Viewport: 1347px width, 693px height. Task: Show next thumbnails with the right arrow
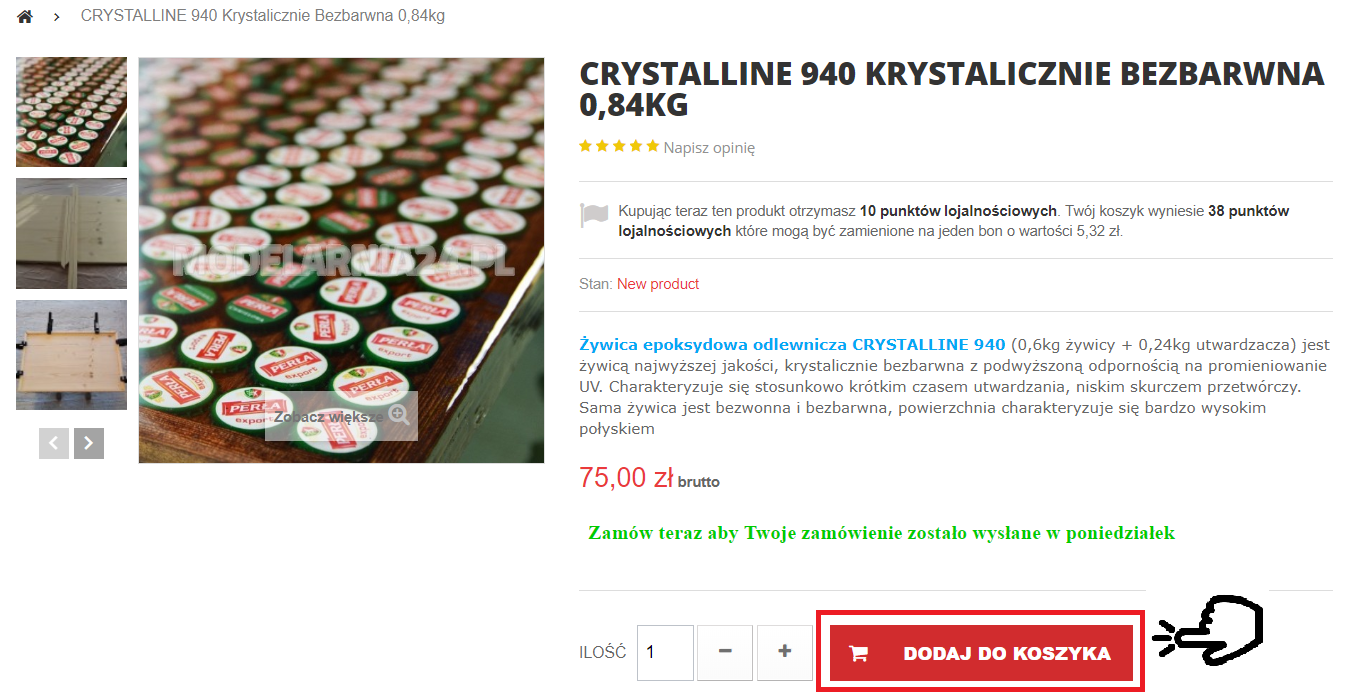point(89,443)
